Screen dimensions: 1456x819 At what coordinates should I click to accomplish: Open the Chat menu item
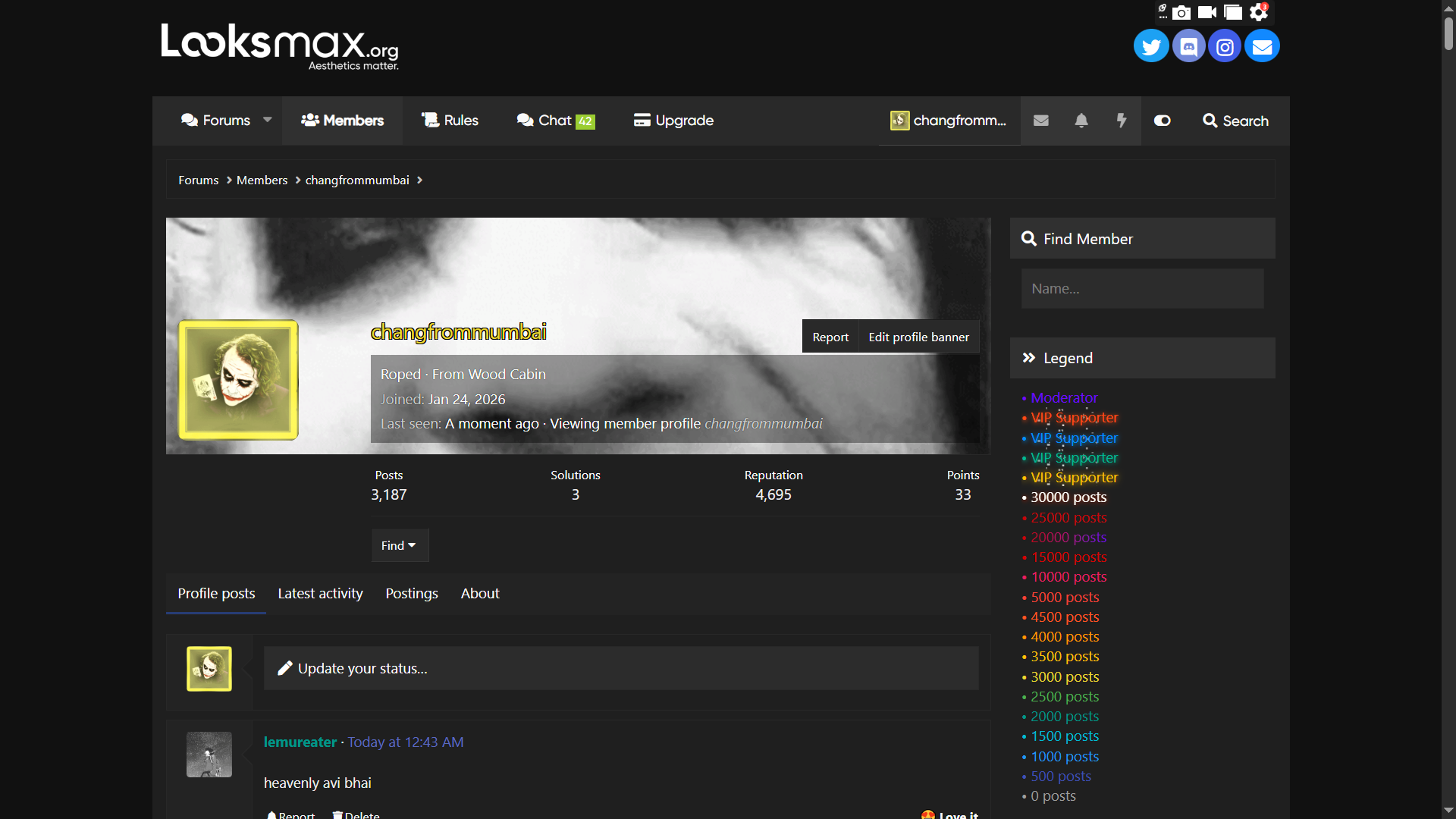[554, 121]
